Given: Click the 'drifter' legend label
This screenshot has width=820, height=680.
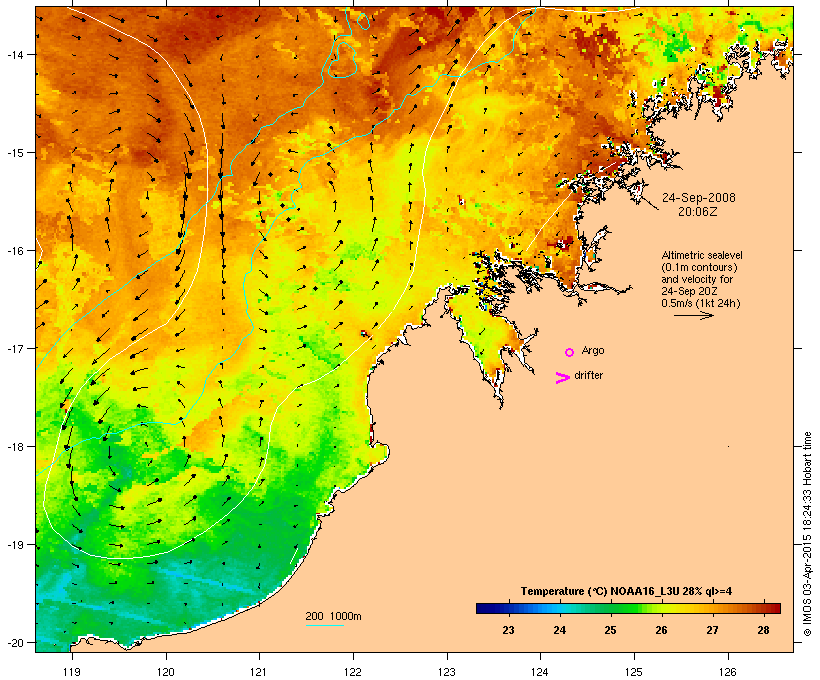Looking at the screenshot, I should click(588, 375).
